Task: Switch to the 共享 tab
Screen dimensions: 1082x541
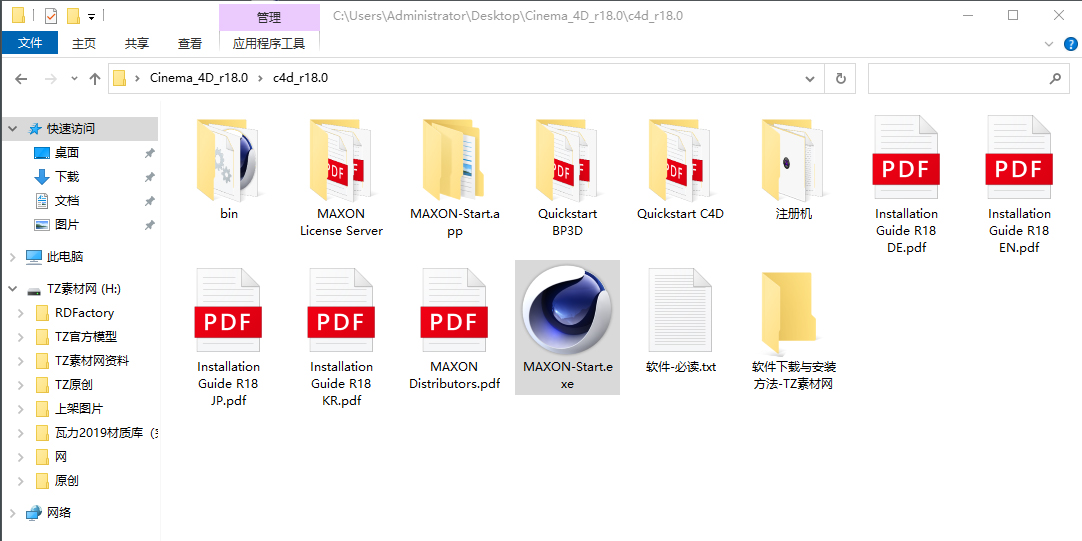Action: 137,43
